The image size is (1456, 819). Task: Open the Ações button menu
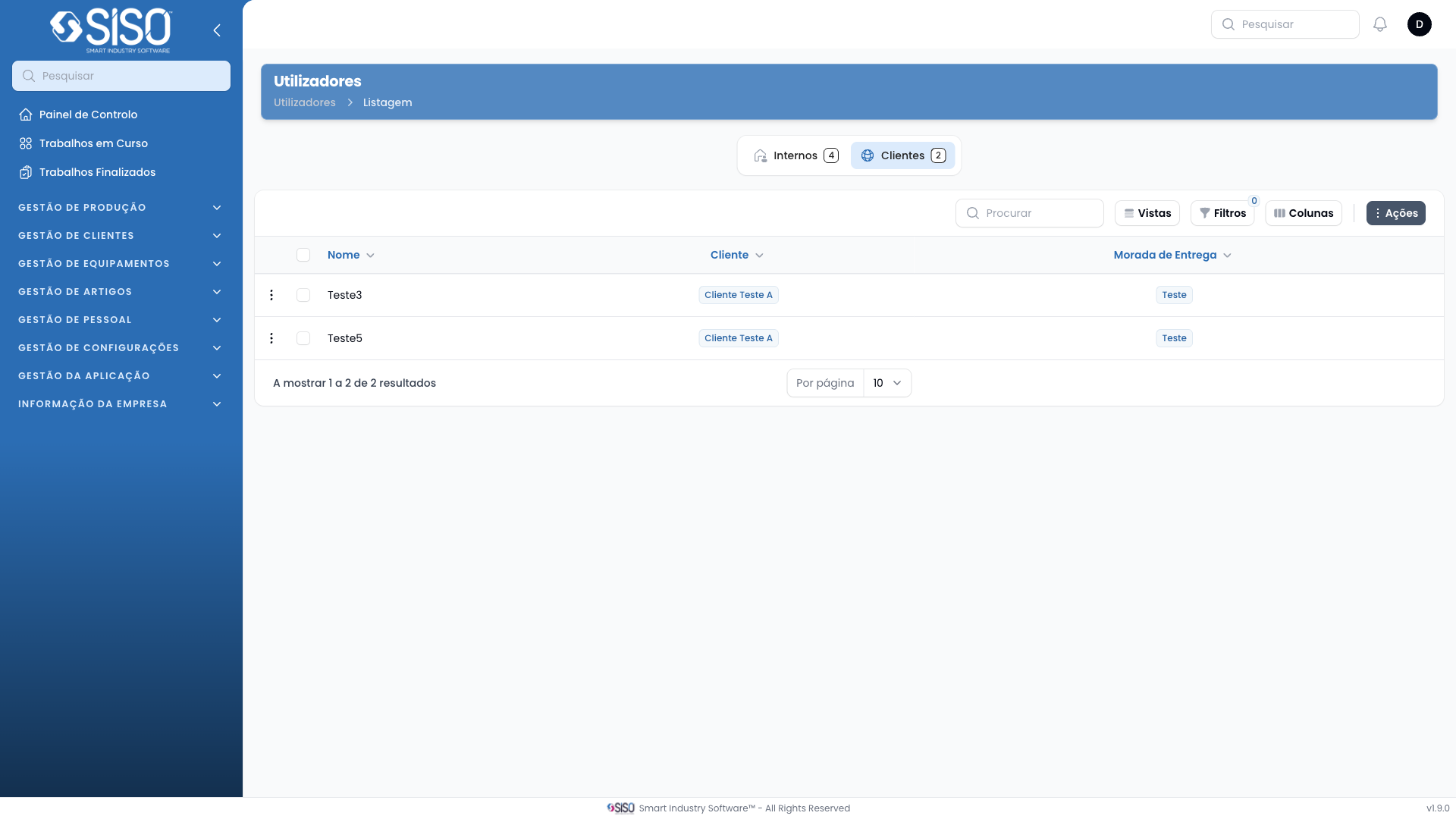click(x=1395, y=213)
